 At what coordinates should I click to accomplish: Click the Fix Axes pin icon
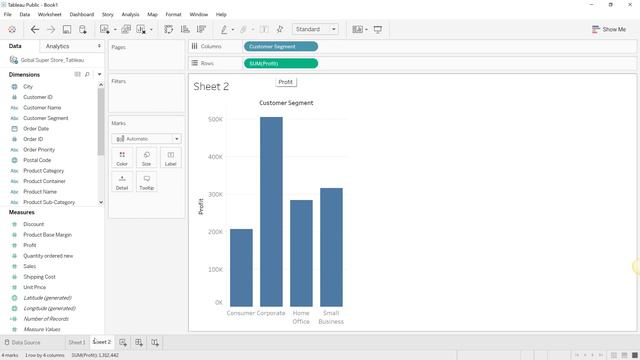pyautogui.click(x=280, y=29)
